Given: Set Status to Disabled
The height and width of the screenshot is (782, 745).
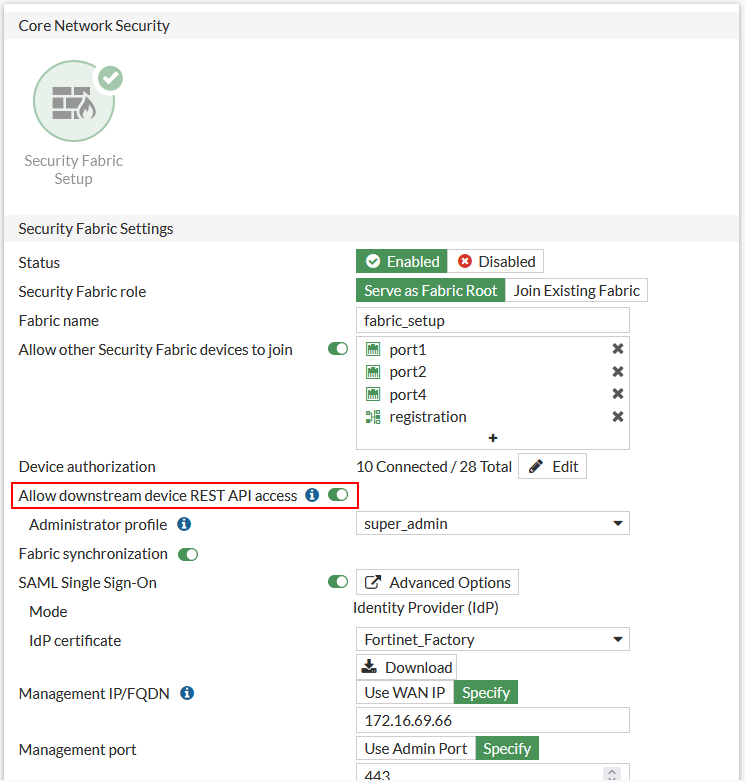Looking at the screenshot, I should (496, 262).
